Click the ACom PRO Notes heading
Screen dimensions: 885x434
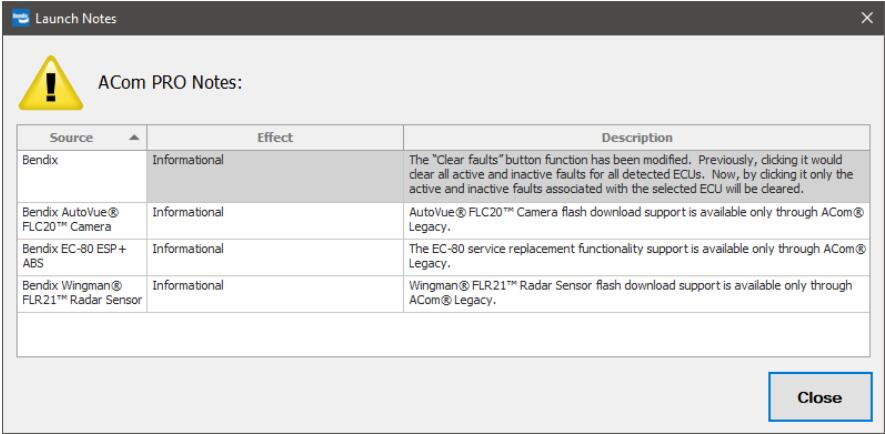point(170,83)
